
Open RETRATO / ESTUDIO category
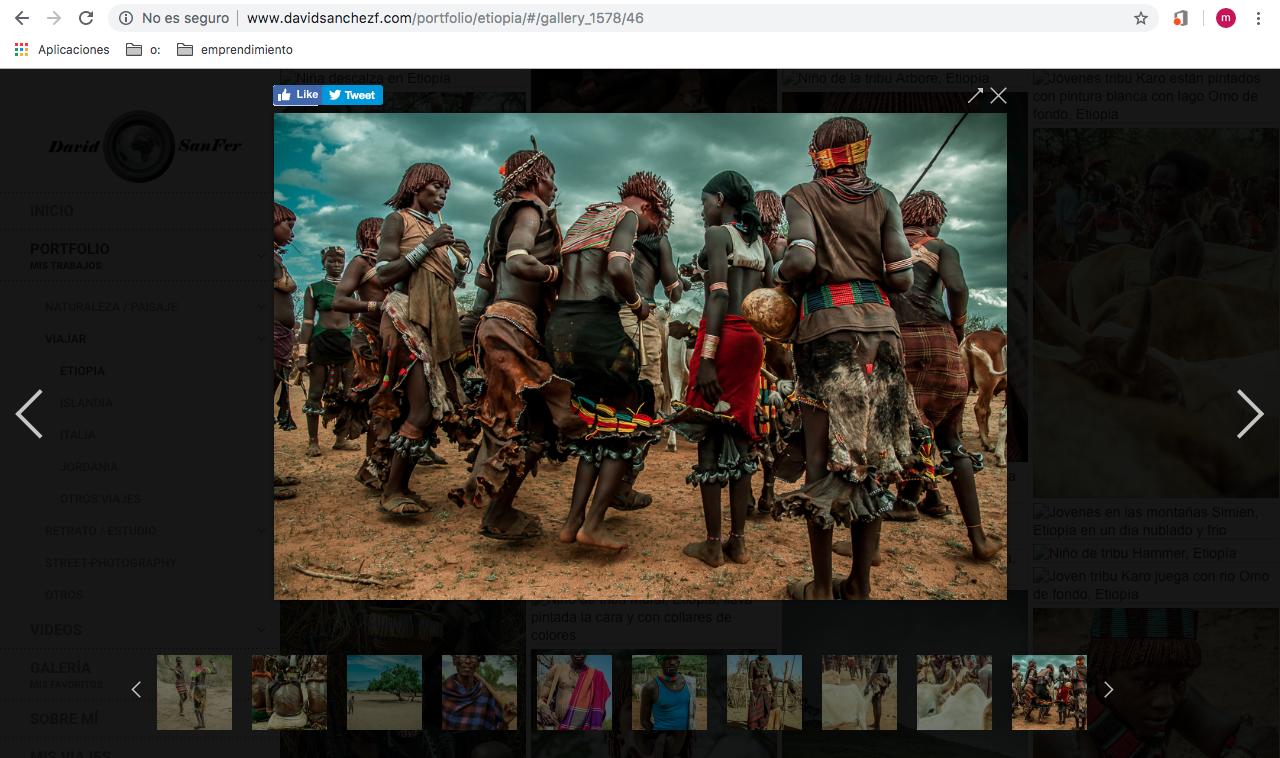point(101,531)
